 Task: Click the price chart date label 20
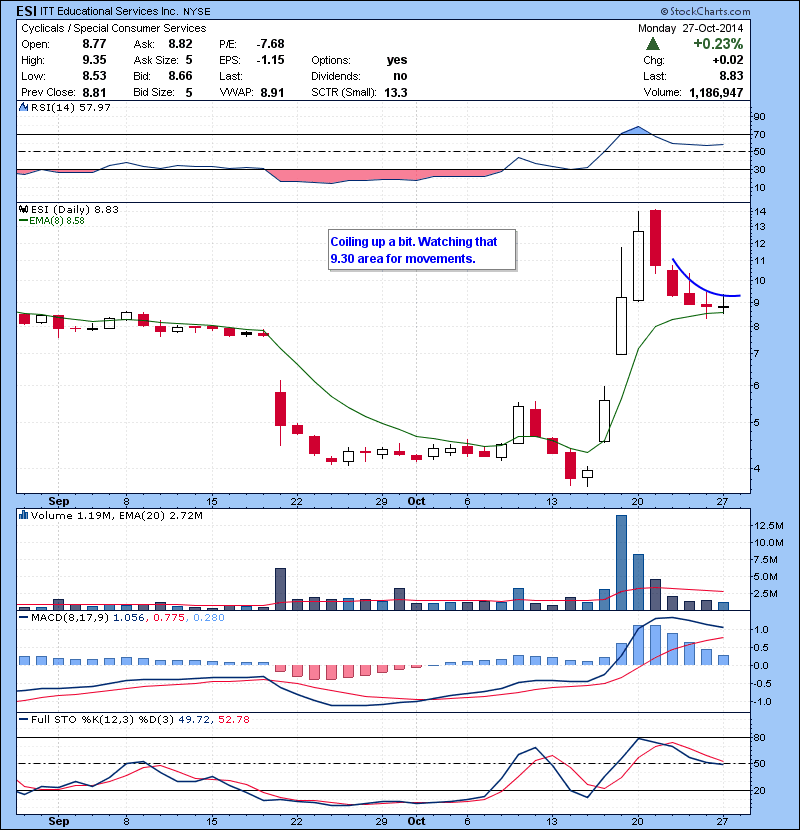point(637,501)
